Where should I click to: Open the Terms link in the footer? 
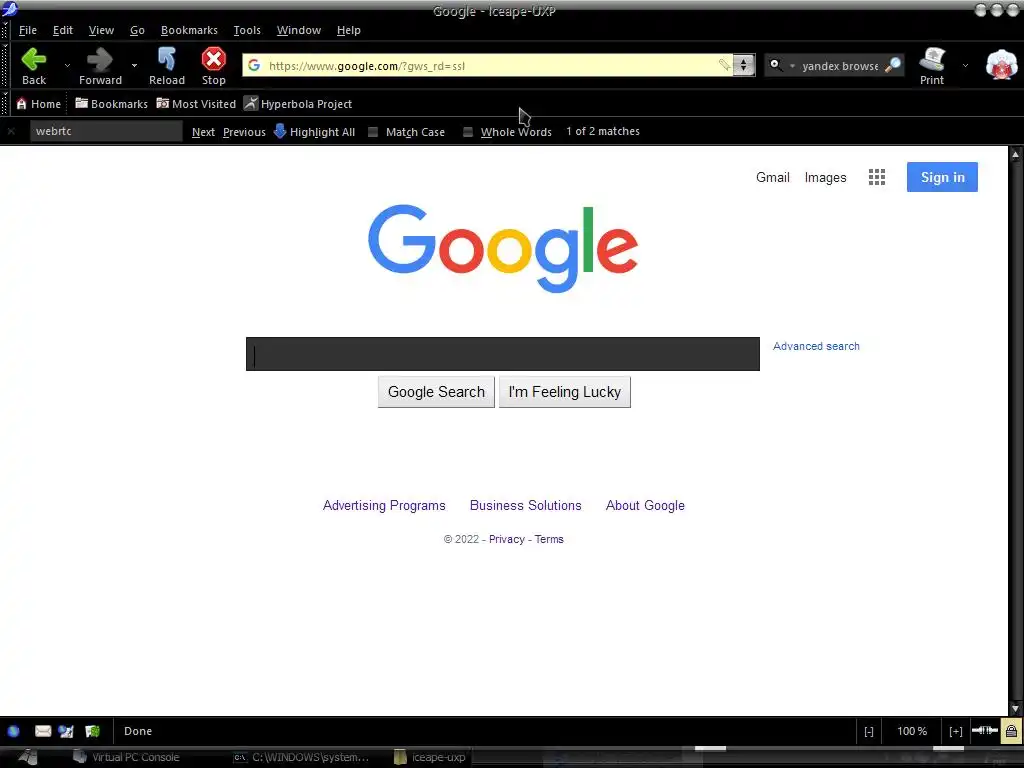[x=549, y=539]
